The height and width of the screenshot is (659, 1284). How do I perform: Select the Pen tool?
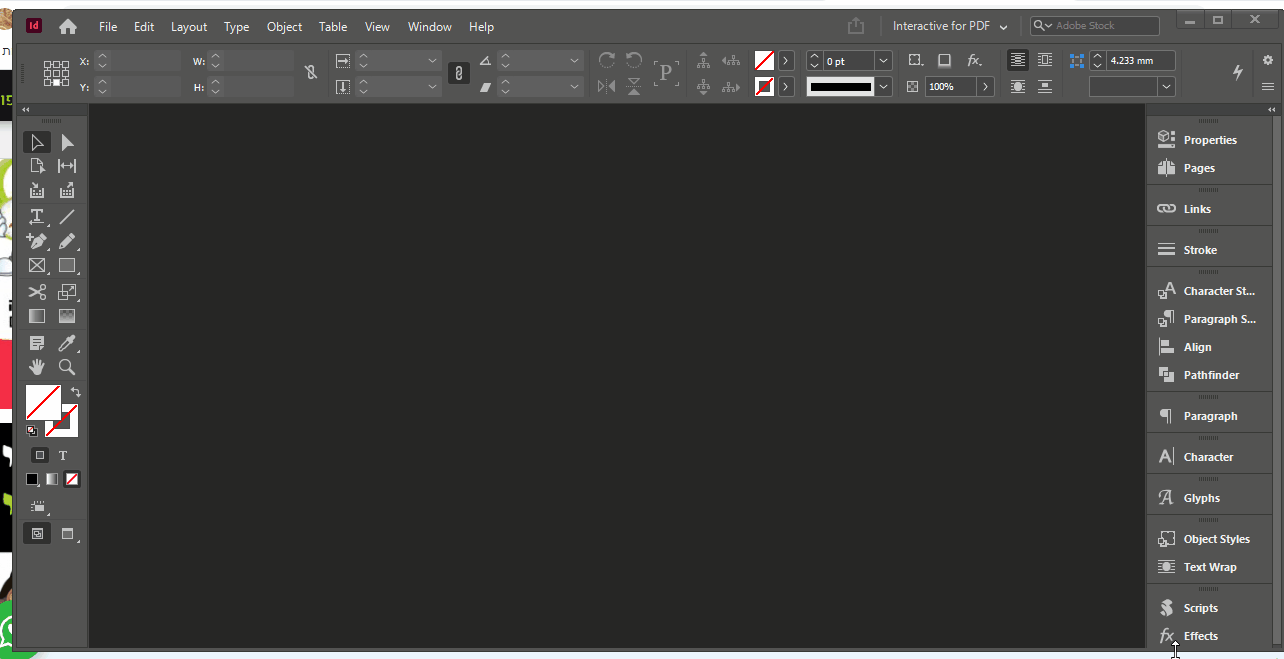(x=37, y=241)
